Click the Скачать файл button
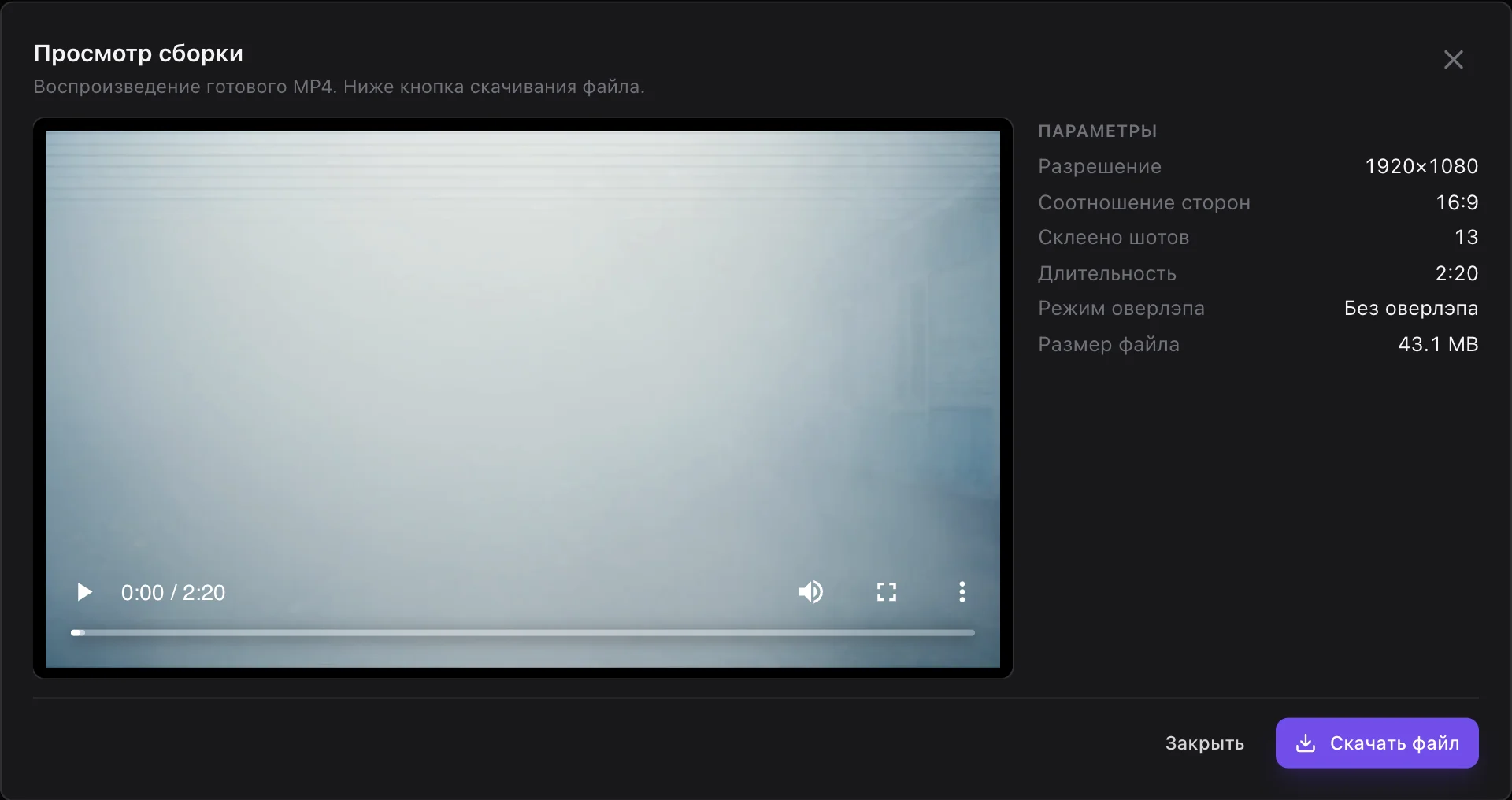1512x800 pixels. [1377, 743]
